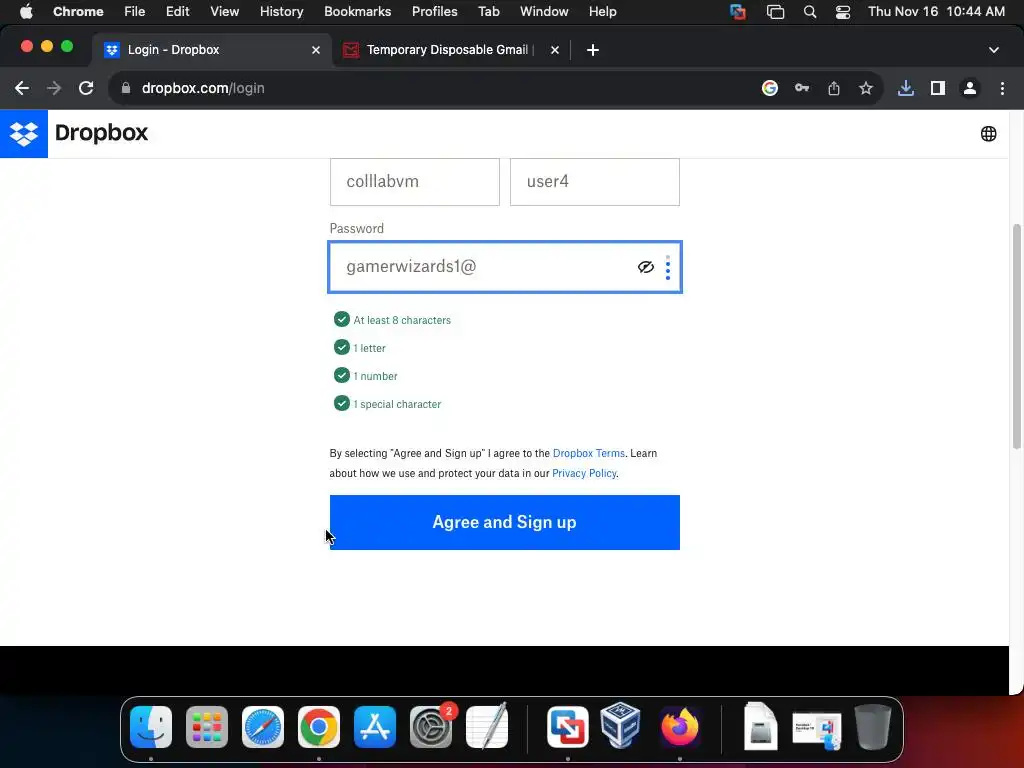Select the Login - Dropbox tab
Image resolution: width=1024 pixels, height=768 pixels.
(x=212, y=50)
